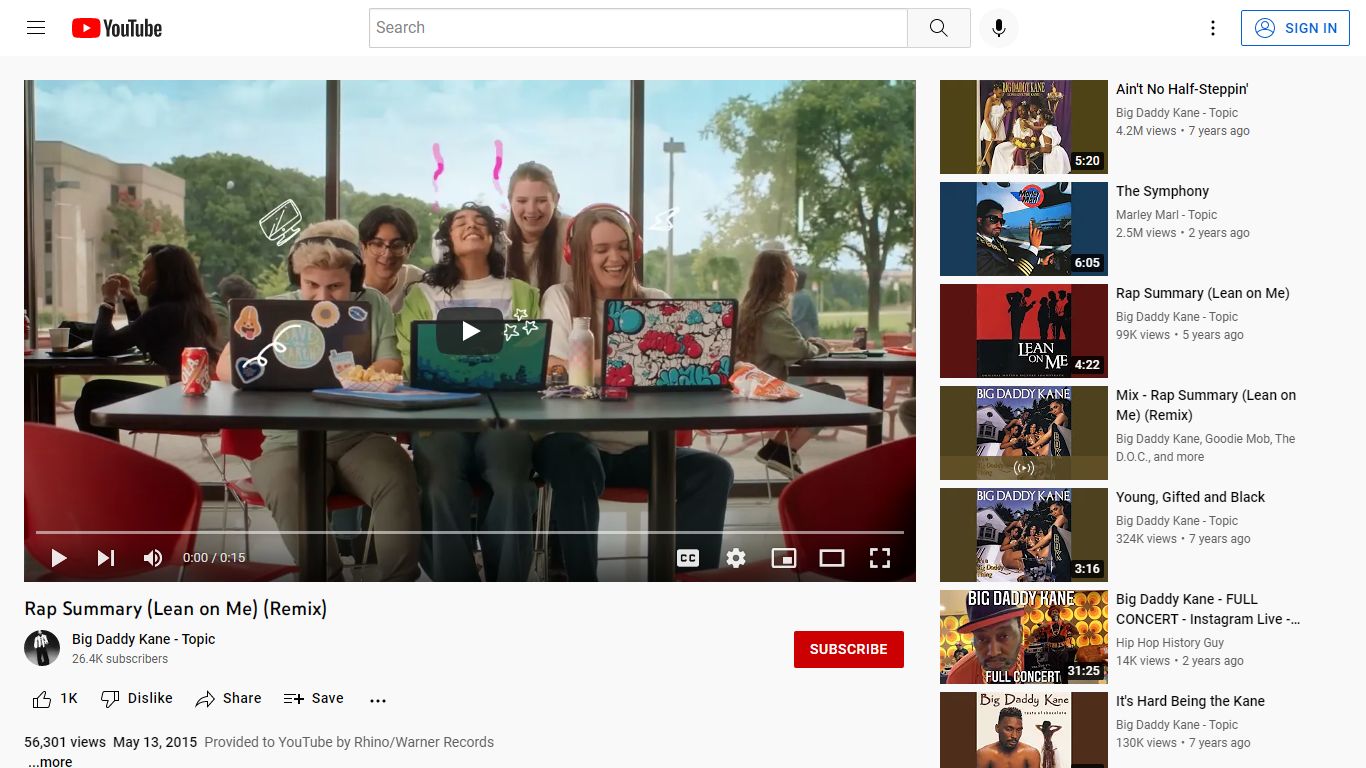Open more actions ellipsis below video

click(378, 700)
